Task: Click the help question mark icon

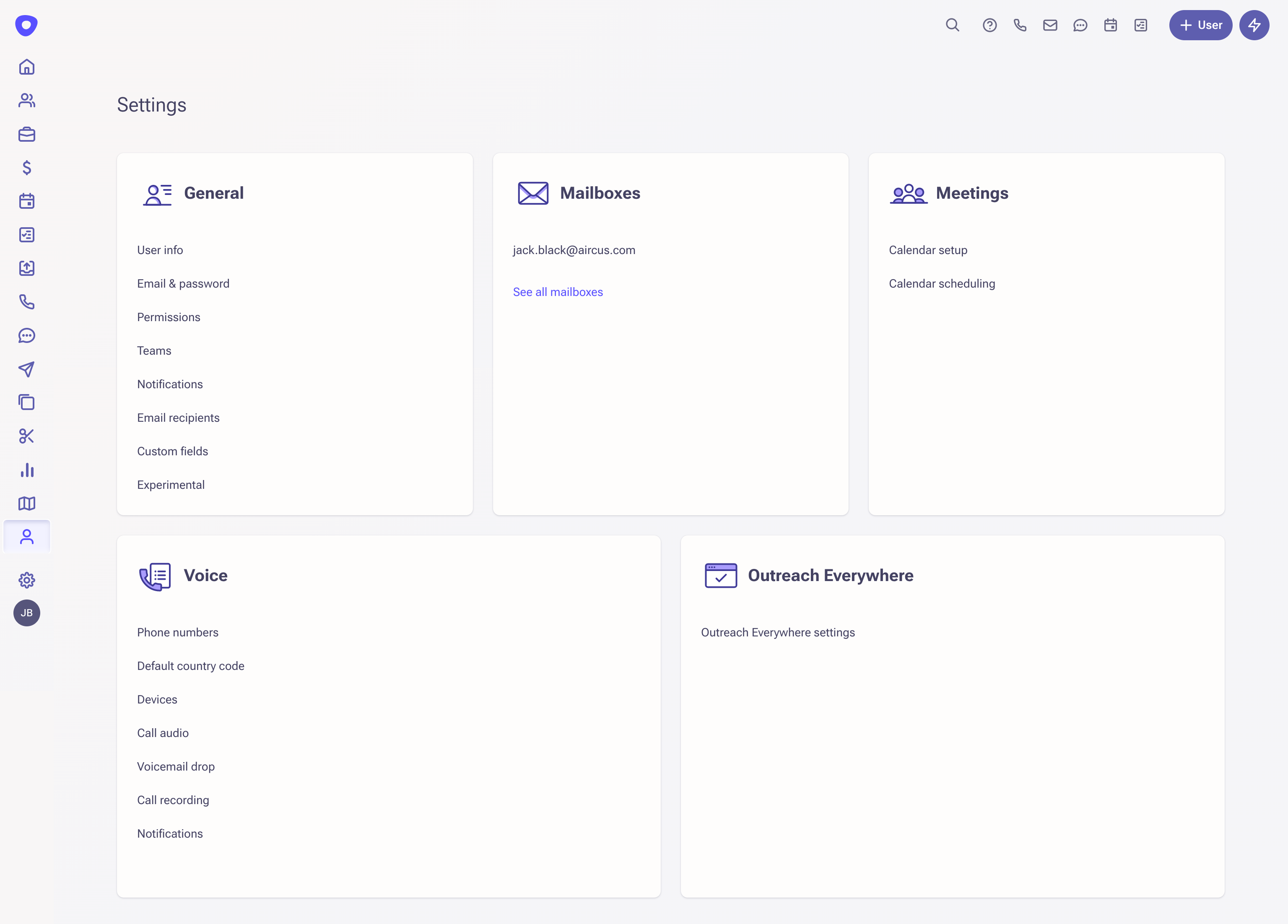Action: click(989, 25)
